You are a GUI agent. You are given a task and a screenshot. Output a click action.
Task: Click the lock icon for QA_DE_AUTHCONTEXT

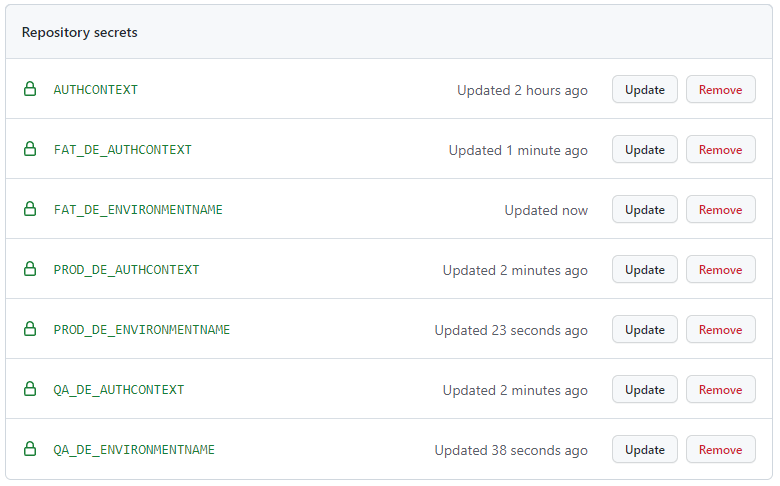click(x=30, y=389)
